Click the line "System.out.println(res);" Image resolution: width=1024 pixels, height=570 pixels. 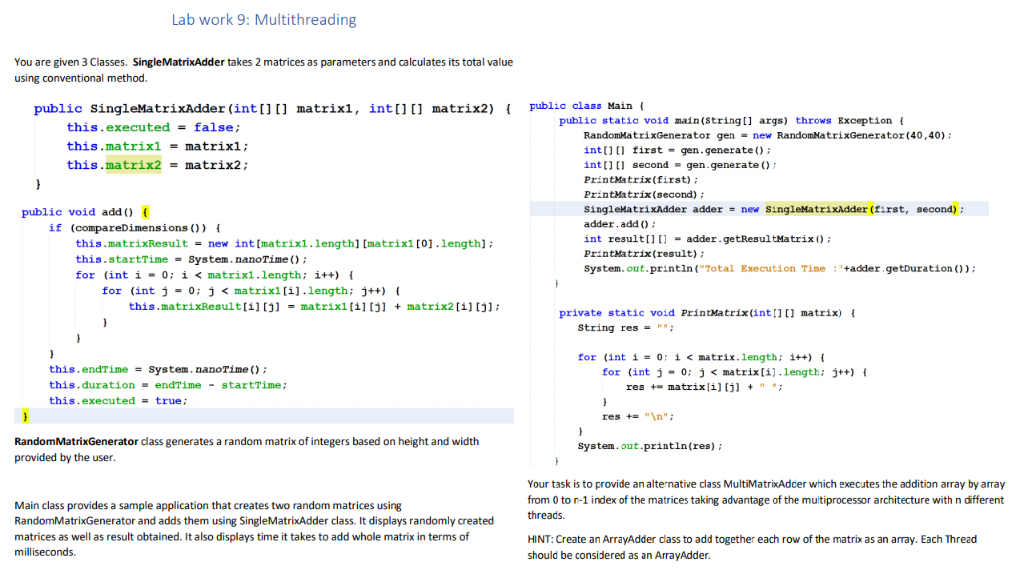[x=650, y=446]
